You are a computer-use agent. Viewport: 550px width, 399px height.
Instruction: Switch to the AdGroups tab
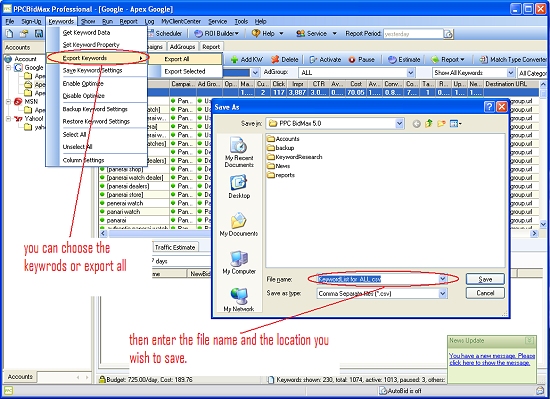click(x=182, y=47)
